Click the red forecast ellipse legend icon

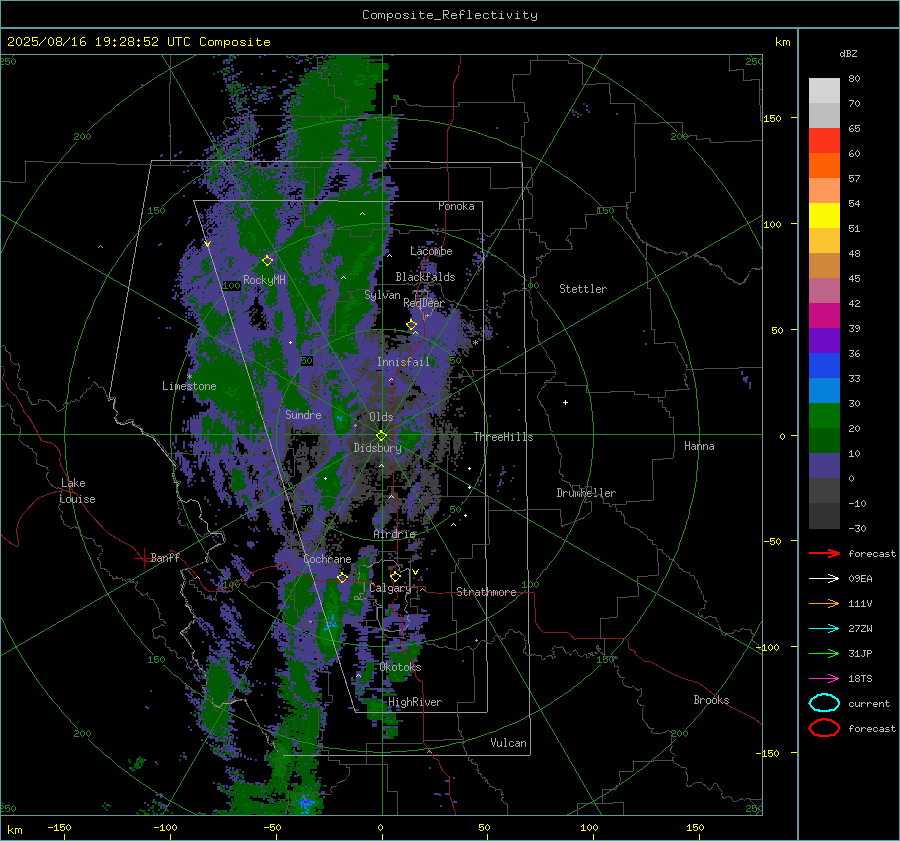tap(824, 728)
